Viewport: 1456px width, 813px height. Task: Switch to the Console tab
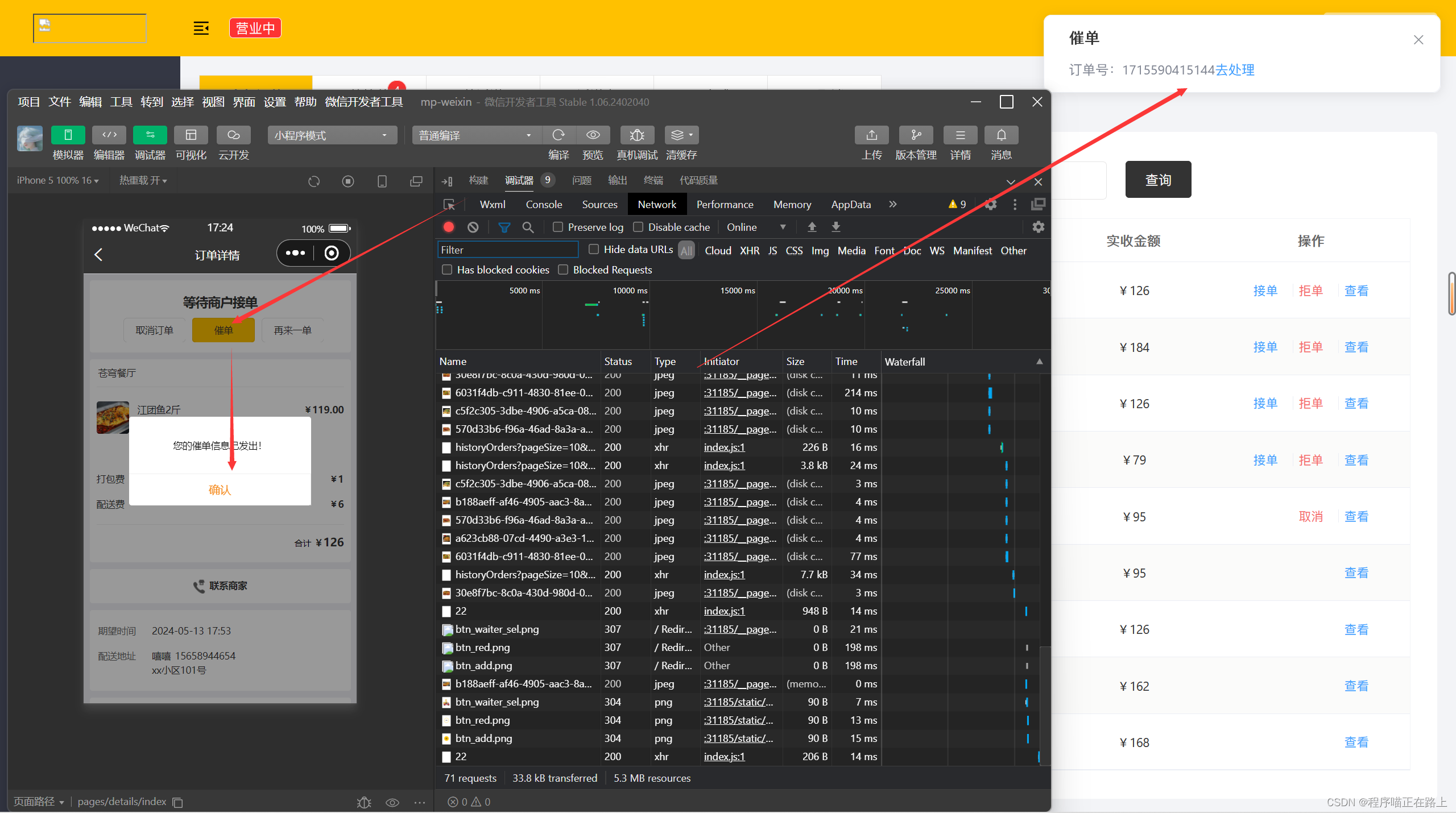coord(544,205)
